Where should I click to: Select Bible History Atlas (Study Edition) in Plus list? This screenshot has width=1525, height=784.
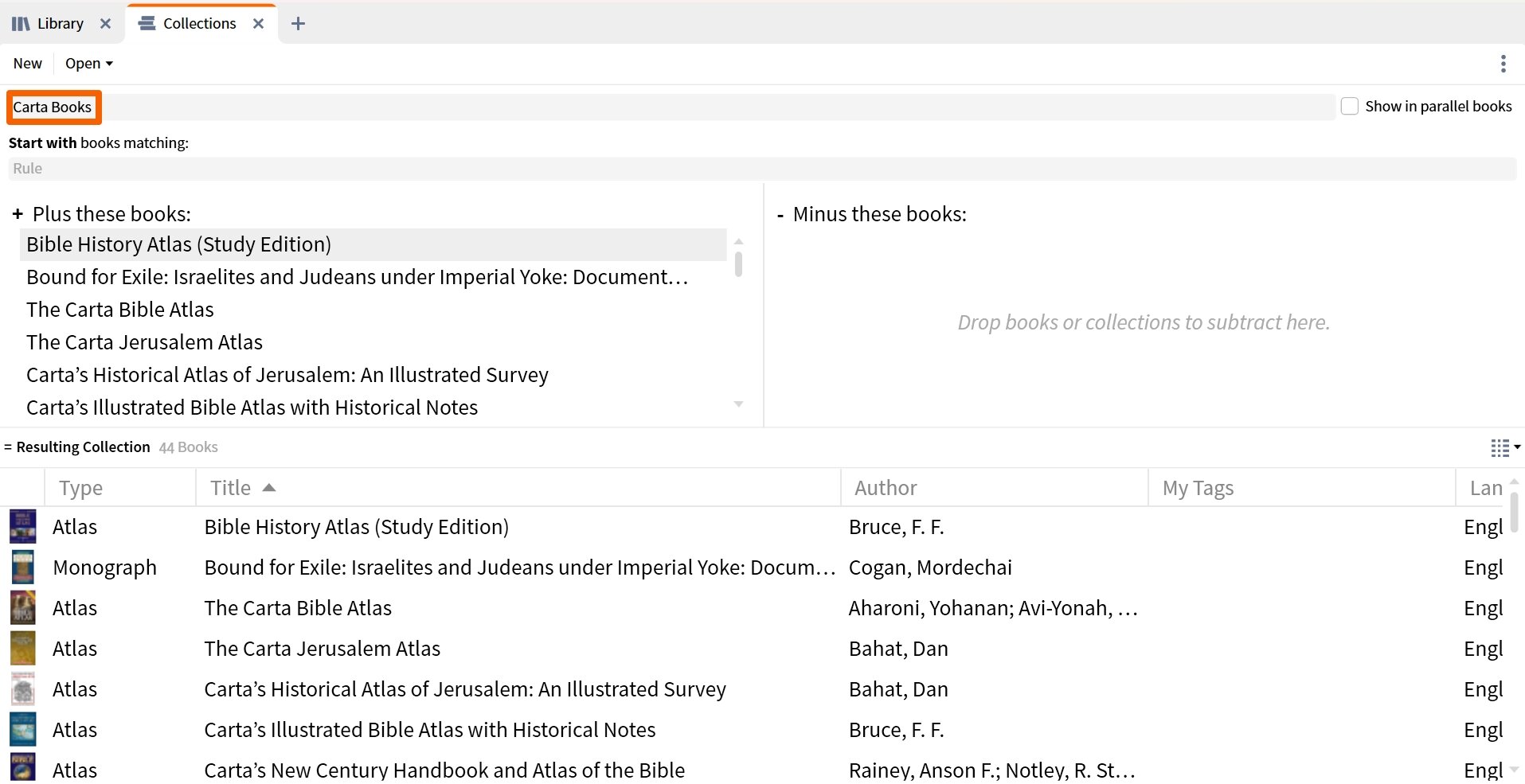[373, 244]
